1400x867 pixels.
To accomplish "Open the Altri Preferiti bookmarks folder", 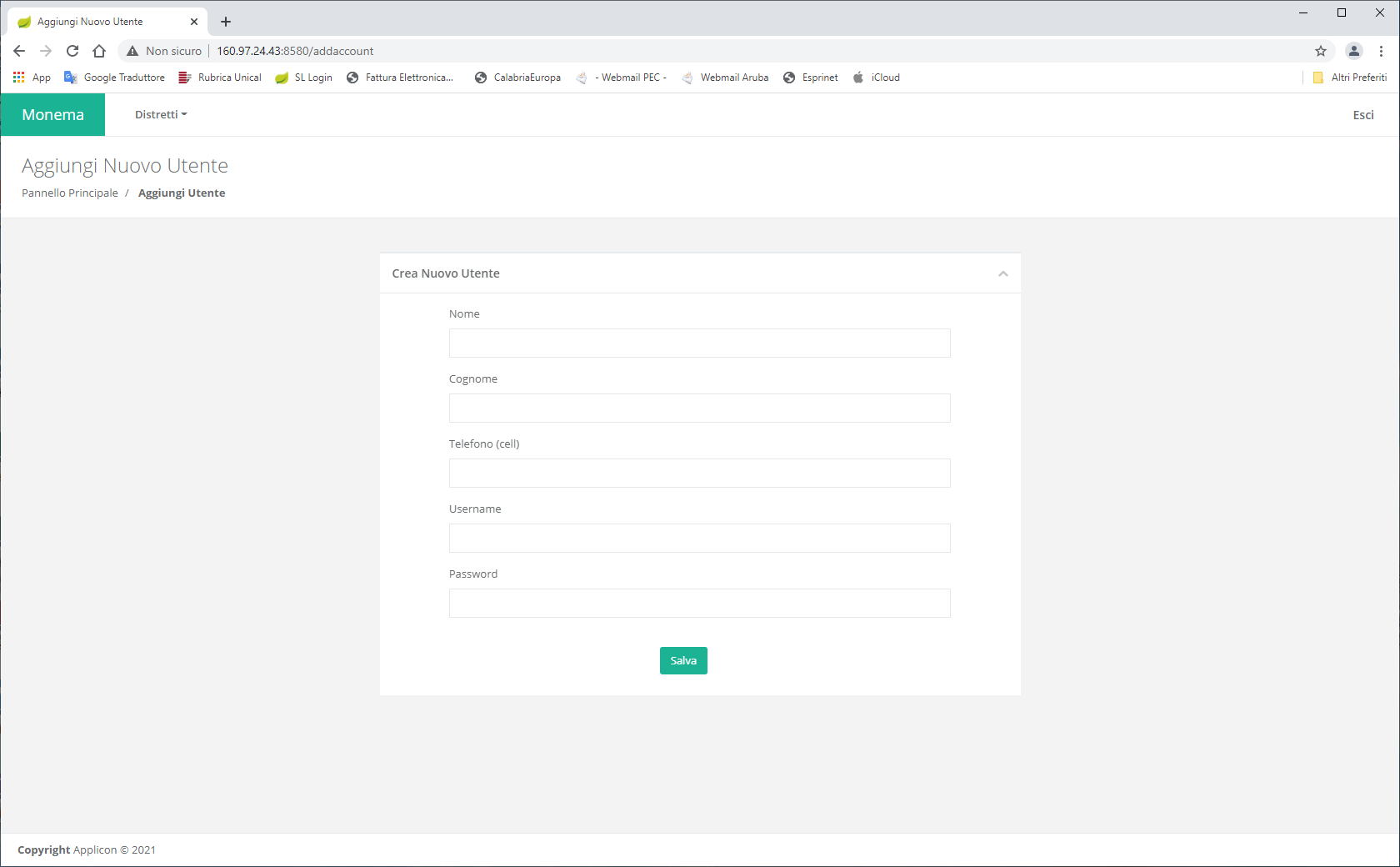I will [x=1349, y=78].
